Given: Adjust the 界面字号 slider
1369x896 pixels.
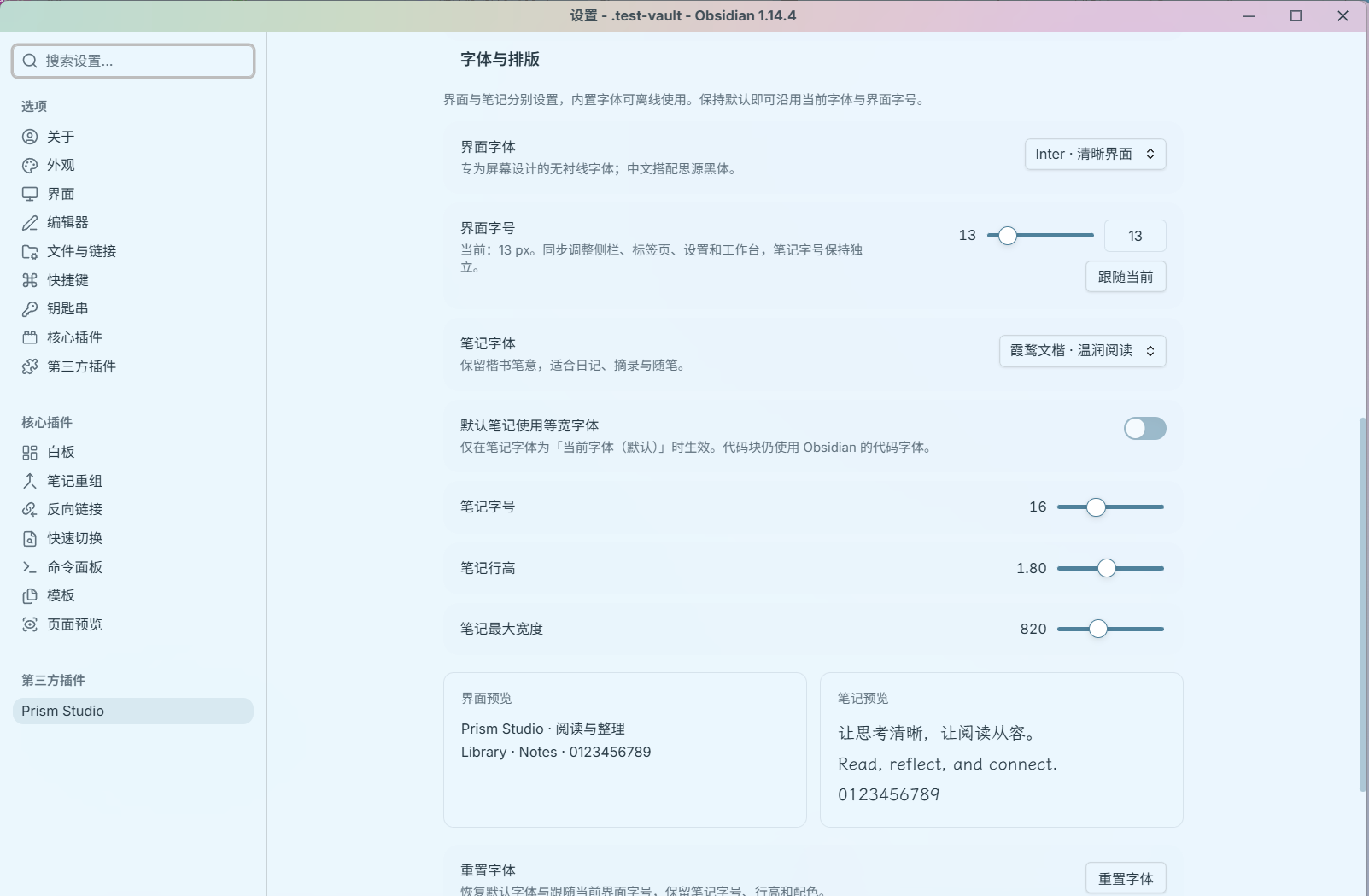Looking at the screenshot, I should pyautogui.click(x=1040, y=236).
